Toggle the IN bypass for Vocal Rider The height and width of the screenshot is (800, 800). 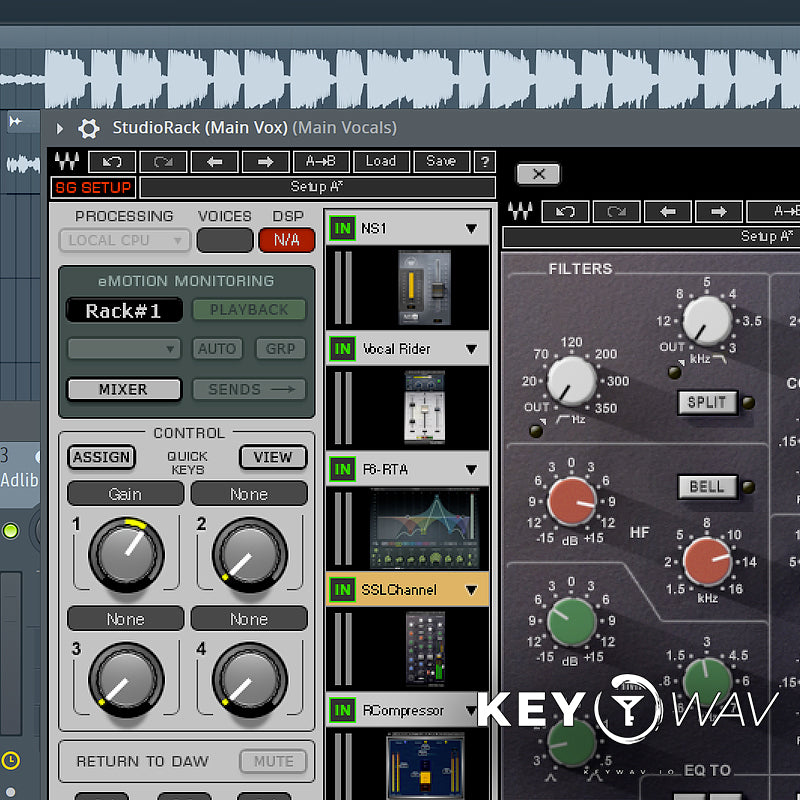click(342, 349)
